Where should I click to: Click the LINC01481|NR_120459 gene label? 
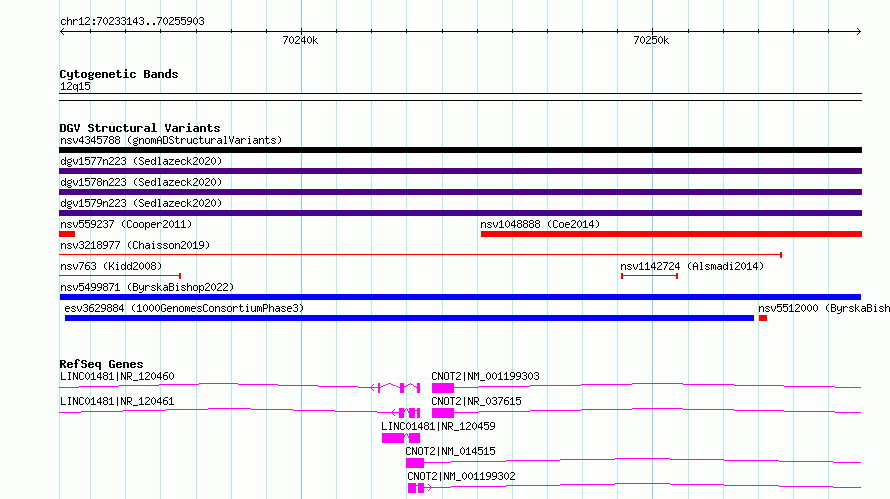[438, 426]
